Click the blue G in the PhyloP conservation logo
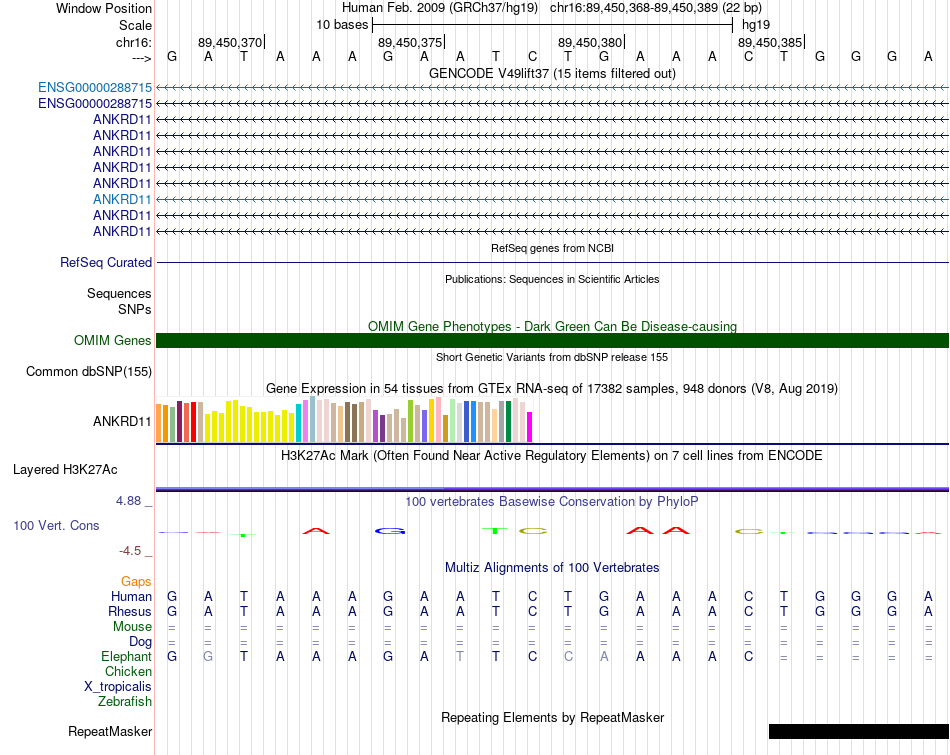Screen dimensions: 950x755 [389, 531]
